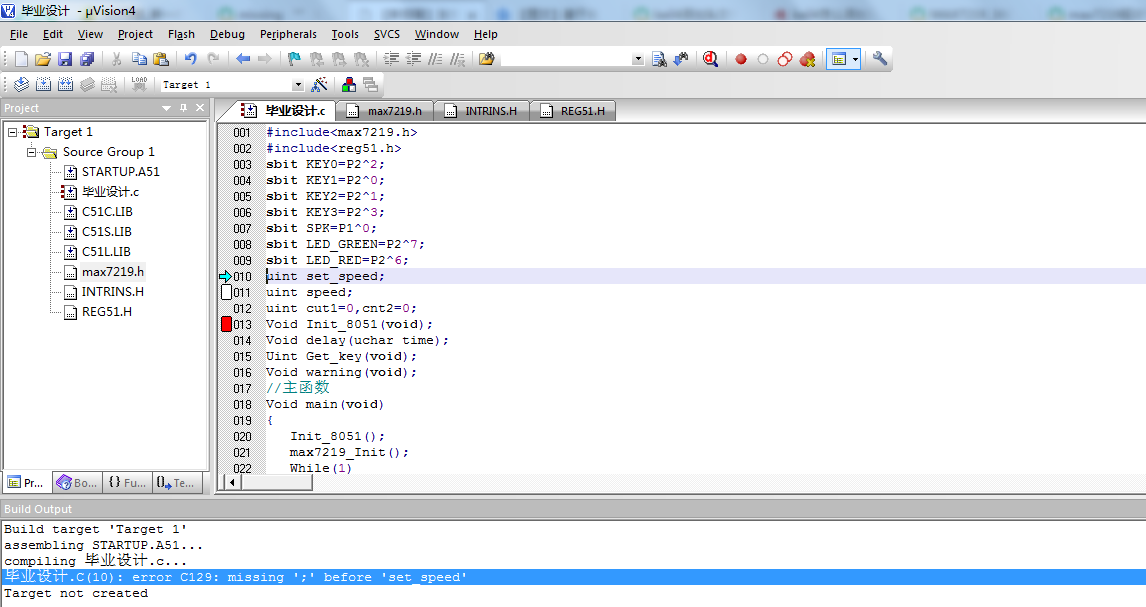Viewport: 1146px width, 607px height.
Task: Open Configuration with the wrench icon
Action: (x=880, y=59)
